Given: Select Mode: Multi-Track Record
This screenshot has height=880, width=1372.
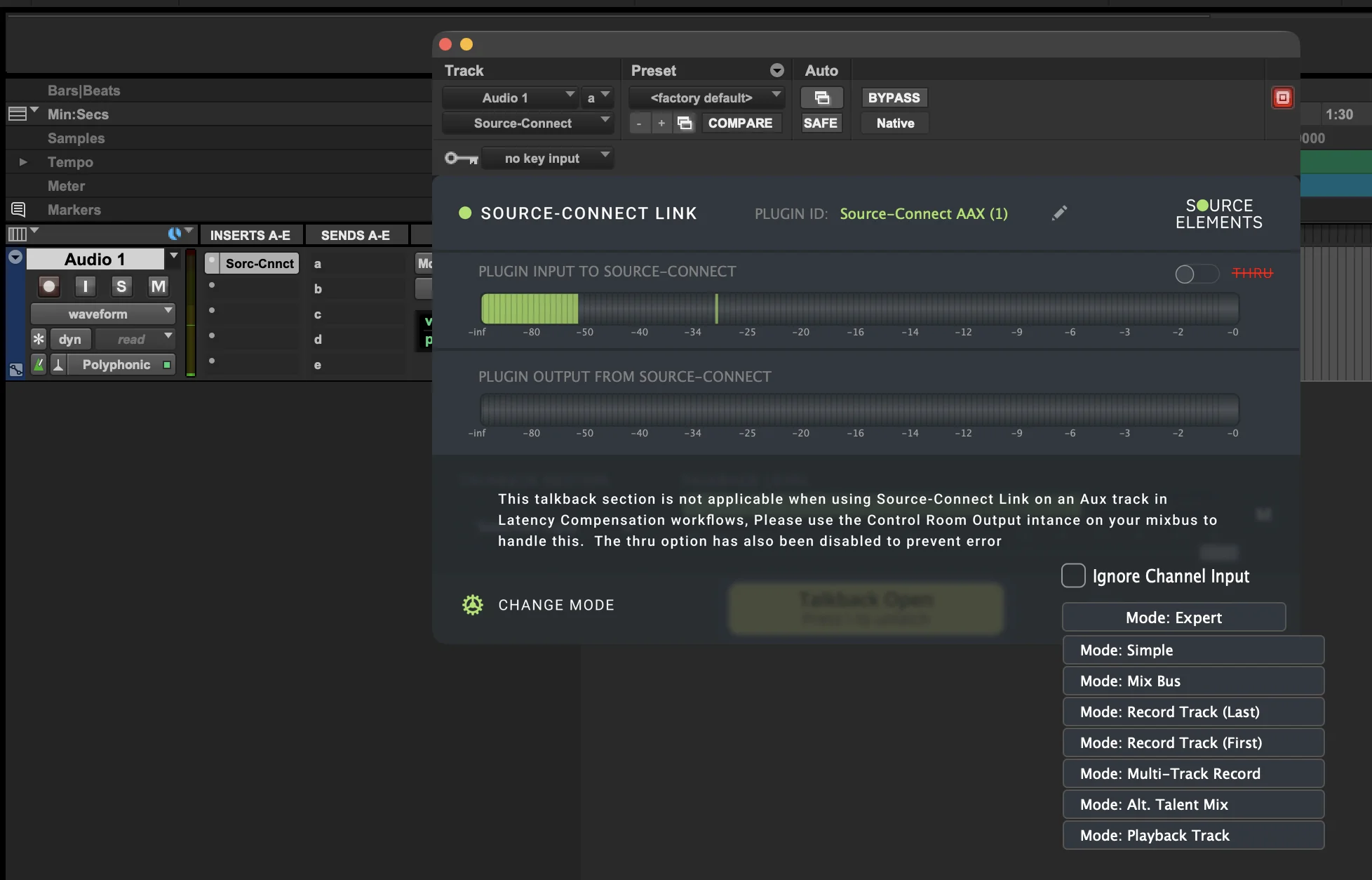Looking at the screenshot, I should click(1193, 773).
